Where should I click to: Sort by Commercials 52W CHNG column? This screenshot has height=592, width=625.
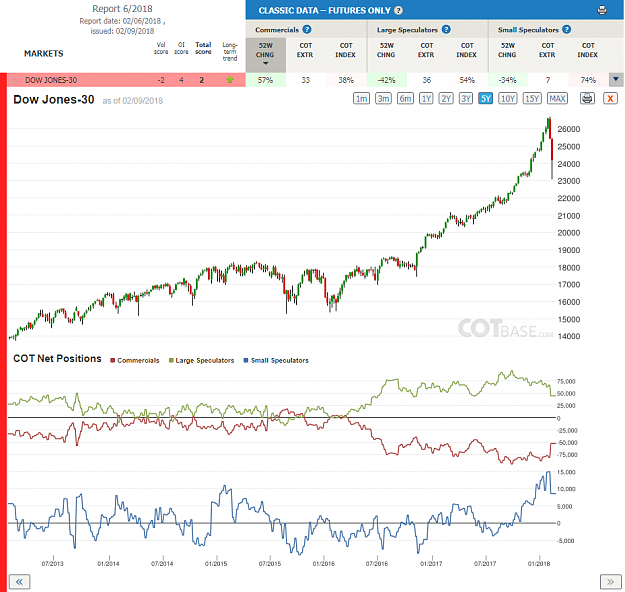point(265,55)
